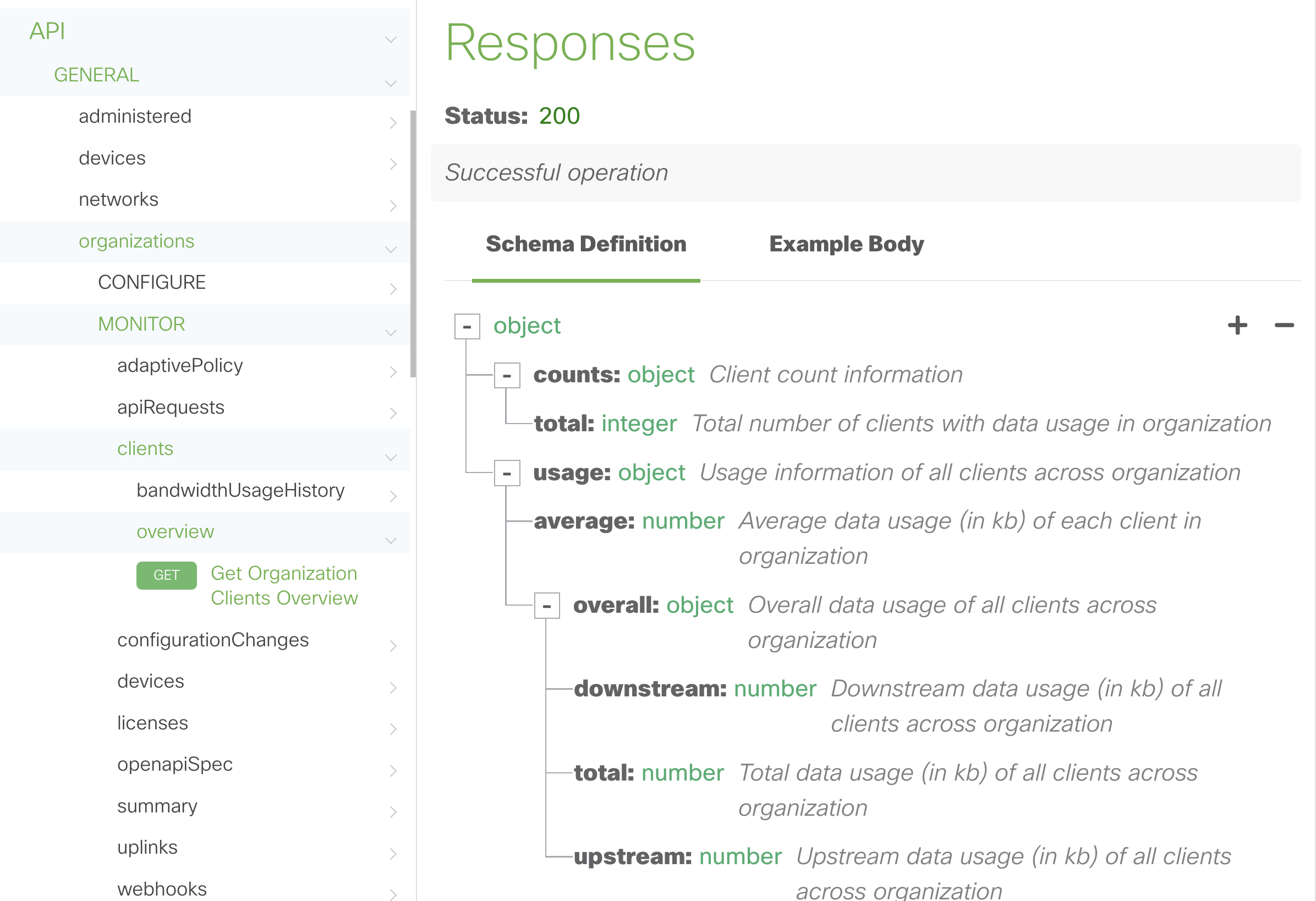The height and width of the screenshot is (901, 1316).
Task: Click chevron arrow next to administered
Action: (x=393, y=123)
